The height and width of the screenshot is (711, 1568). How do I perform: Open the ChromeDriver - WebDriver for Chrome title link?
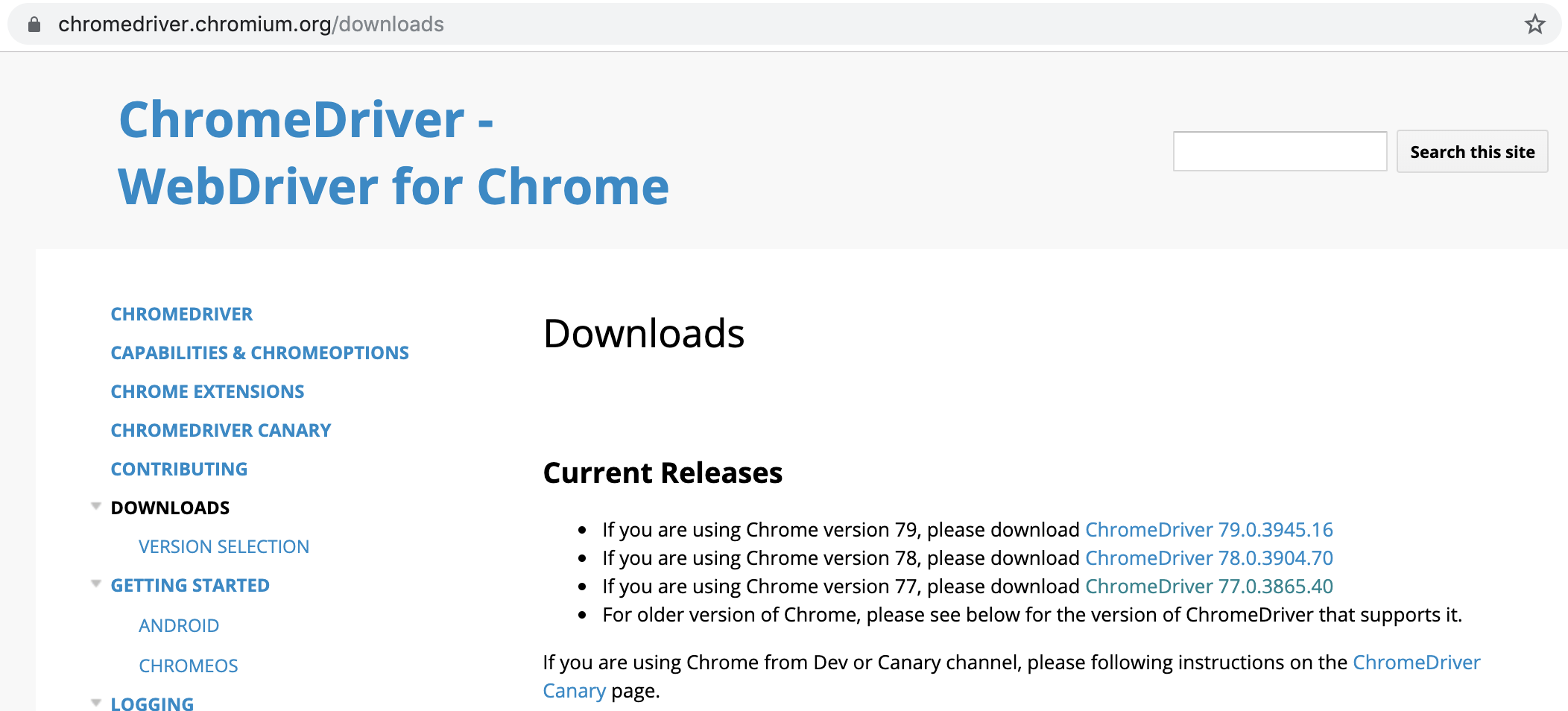(x=393, y=153)
